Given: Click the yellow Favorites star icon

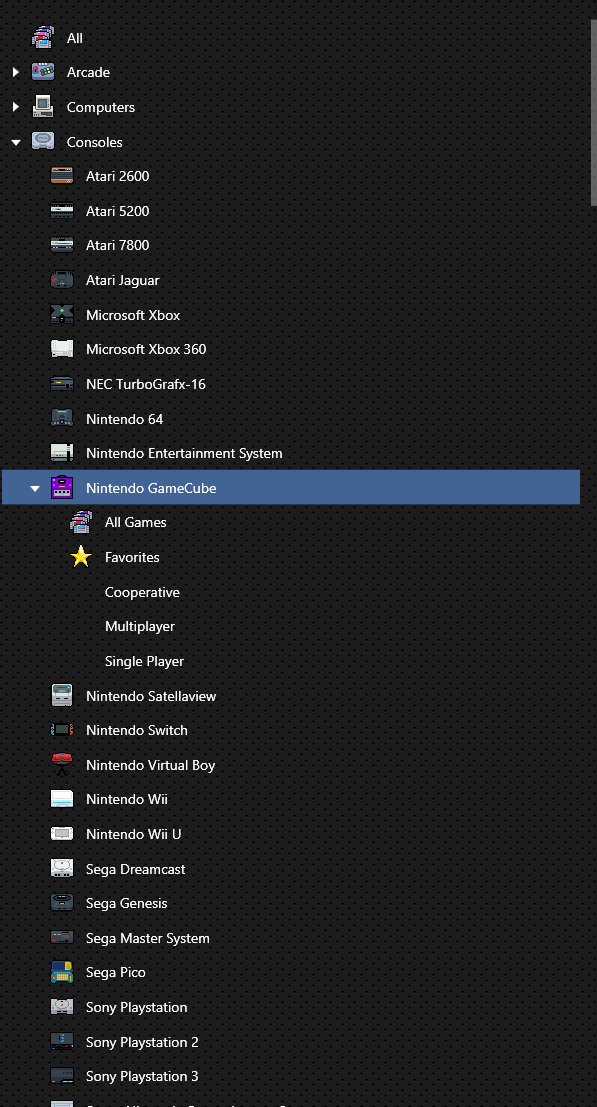Looking at the screenshot, I should coord(81,556).
